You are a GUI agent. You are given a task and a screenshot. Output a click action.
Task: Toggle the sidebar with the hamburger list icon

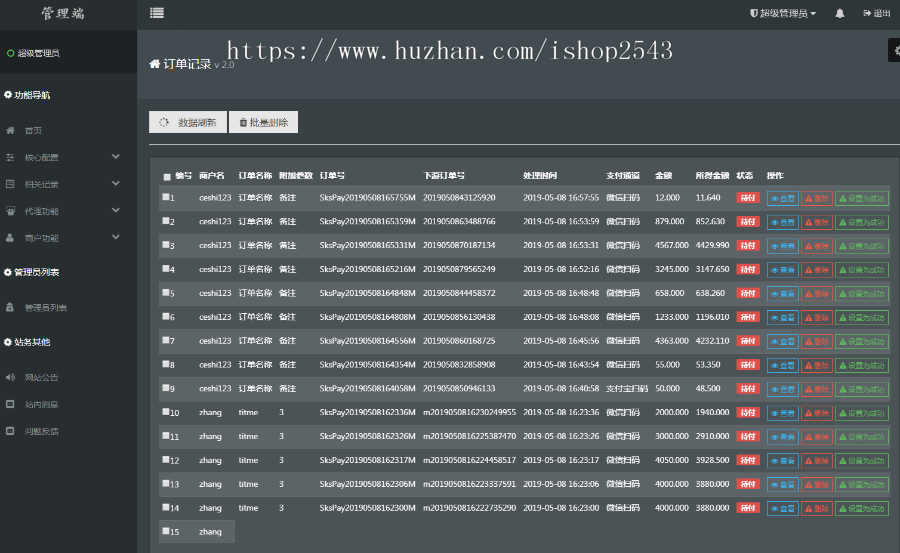point(157,13)
